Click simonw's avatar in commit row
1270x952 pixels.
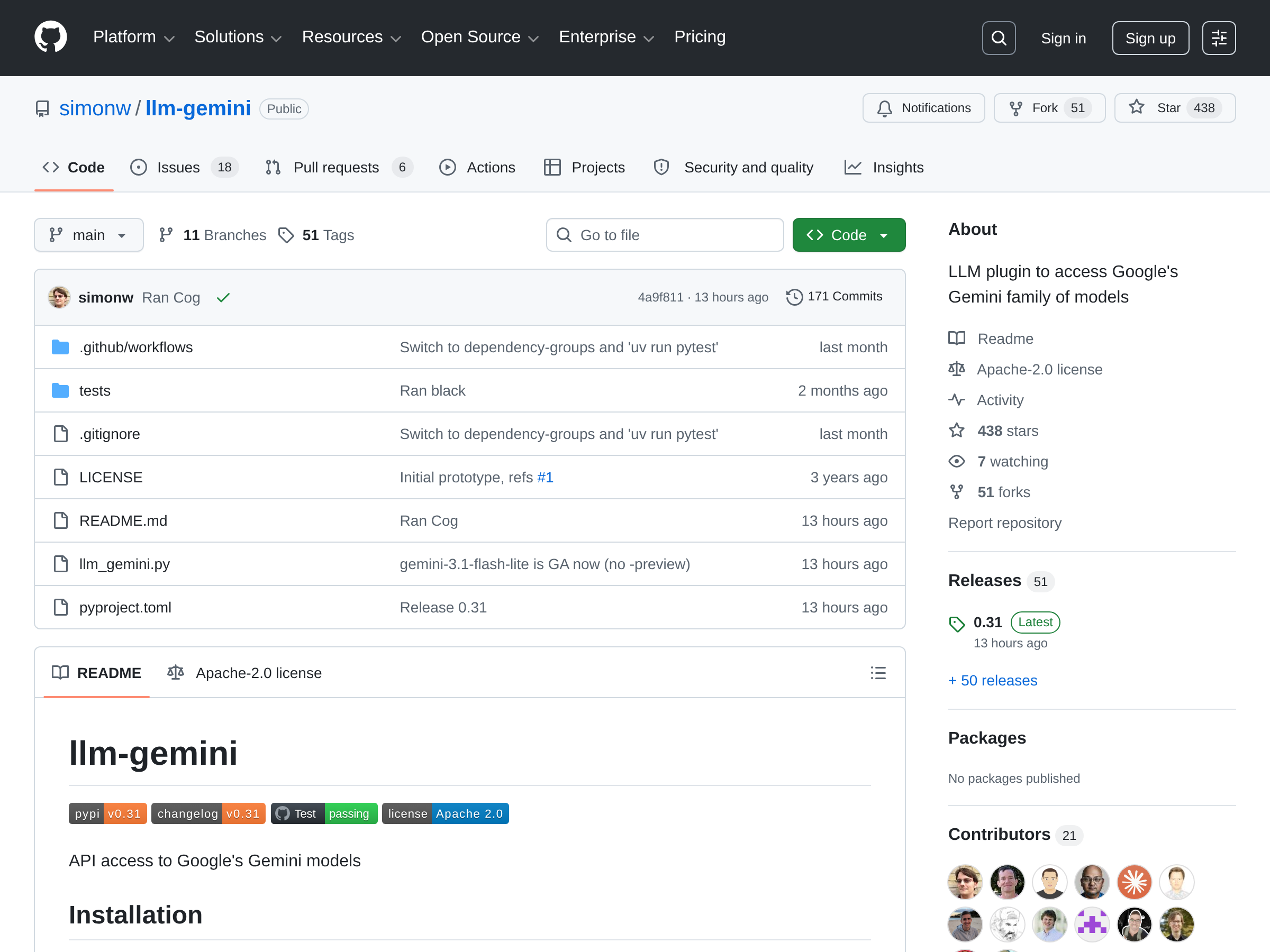pos(59,297)
